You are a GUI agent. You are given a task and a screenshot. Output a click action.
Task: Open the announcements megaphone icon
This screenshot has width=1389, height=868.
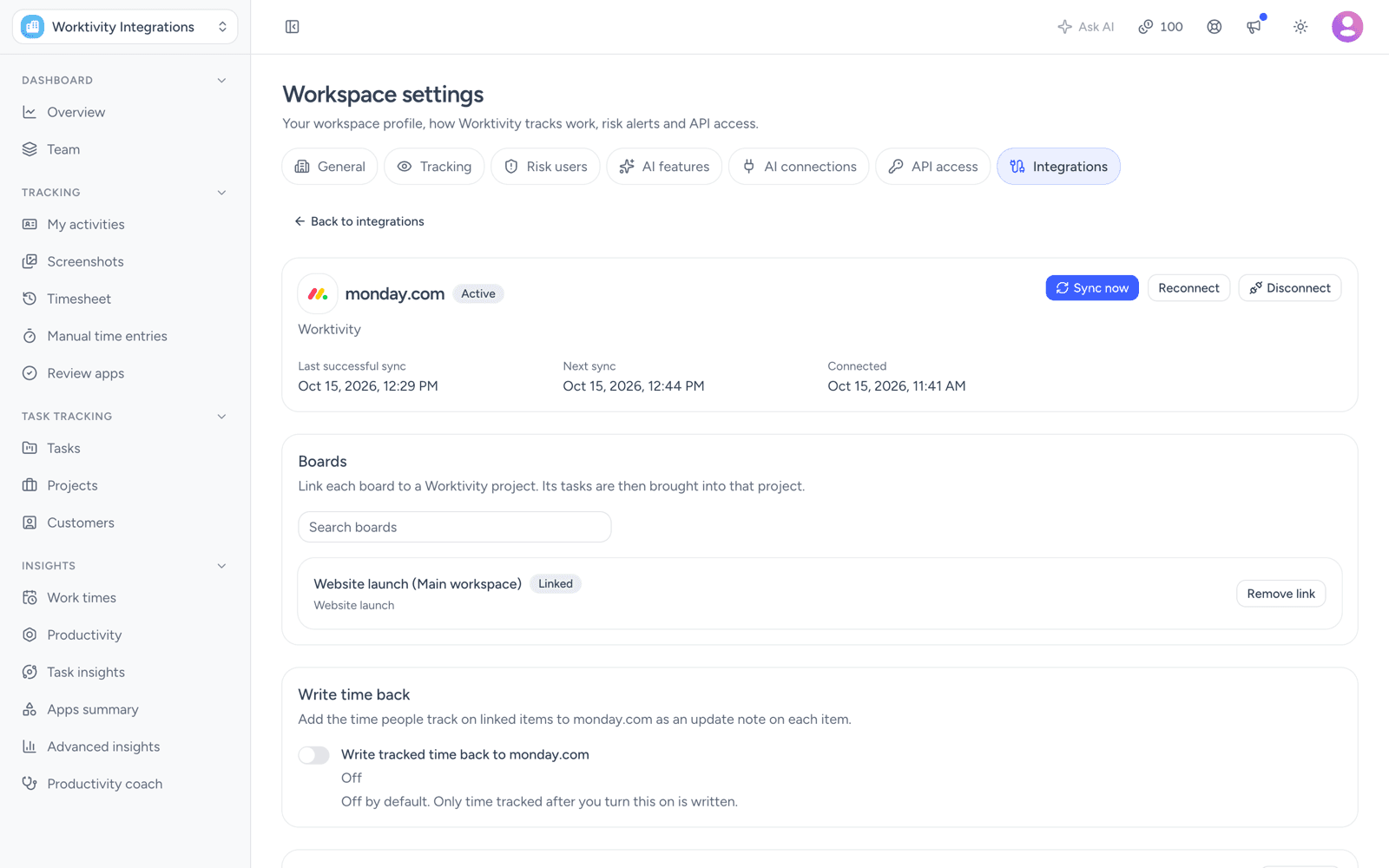(1254, 27)
